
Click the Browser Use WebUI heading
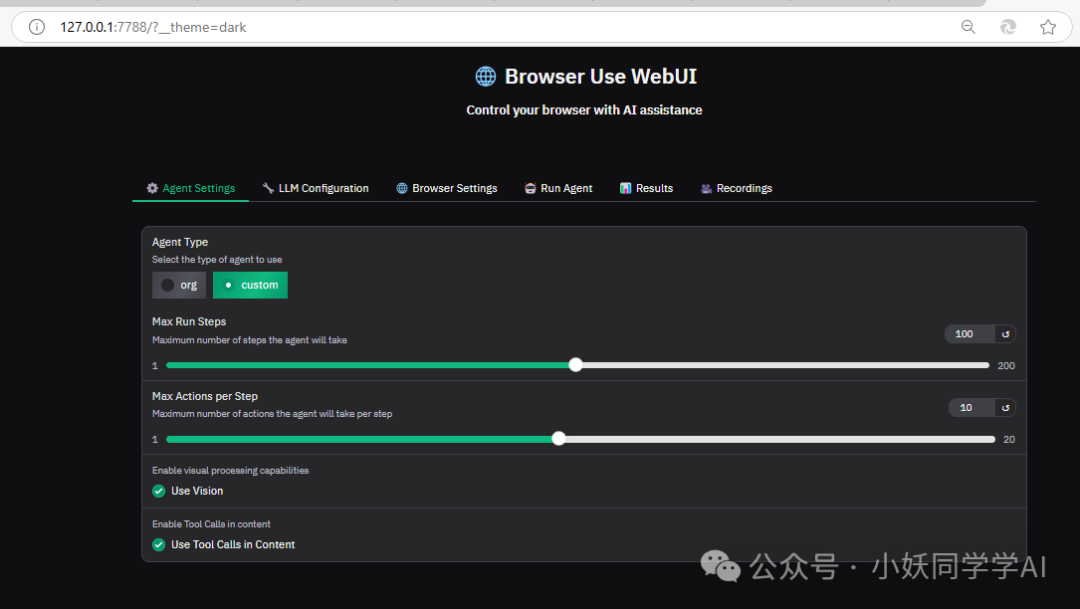601,76
